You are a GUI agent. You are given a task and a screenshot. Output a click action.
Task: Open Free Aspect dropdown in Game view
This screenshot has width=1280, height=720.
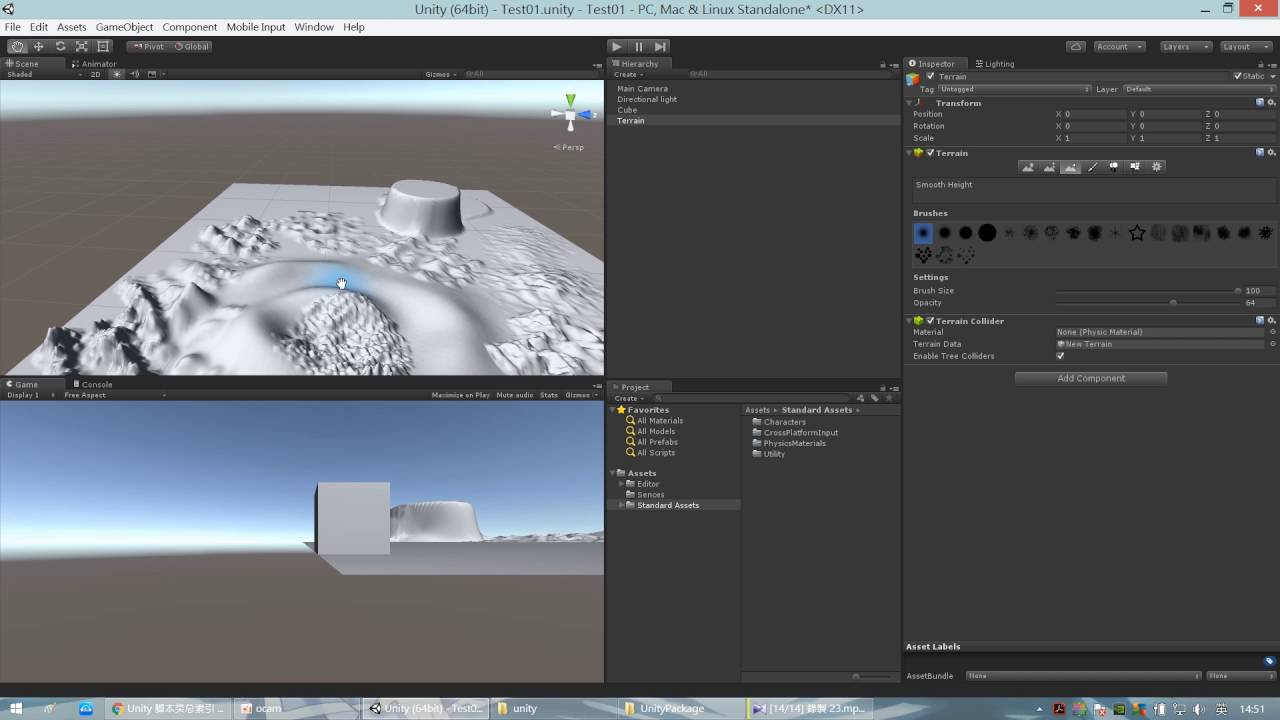tap(113, 395)
